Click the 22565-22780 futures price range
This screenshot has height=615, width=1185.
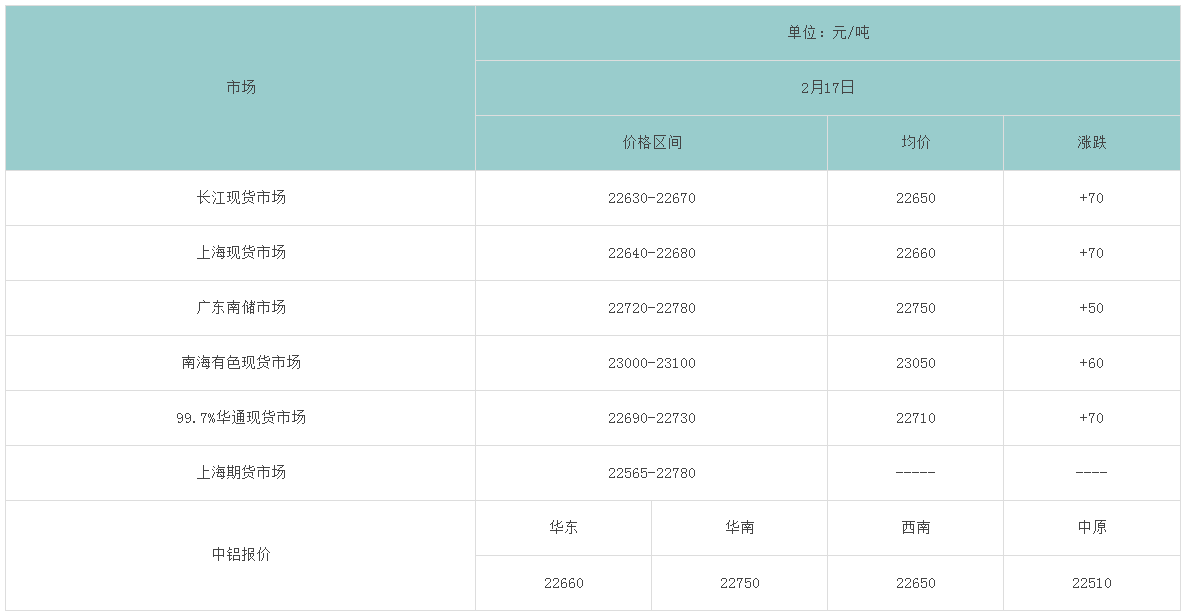click(651, 473)
